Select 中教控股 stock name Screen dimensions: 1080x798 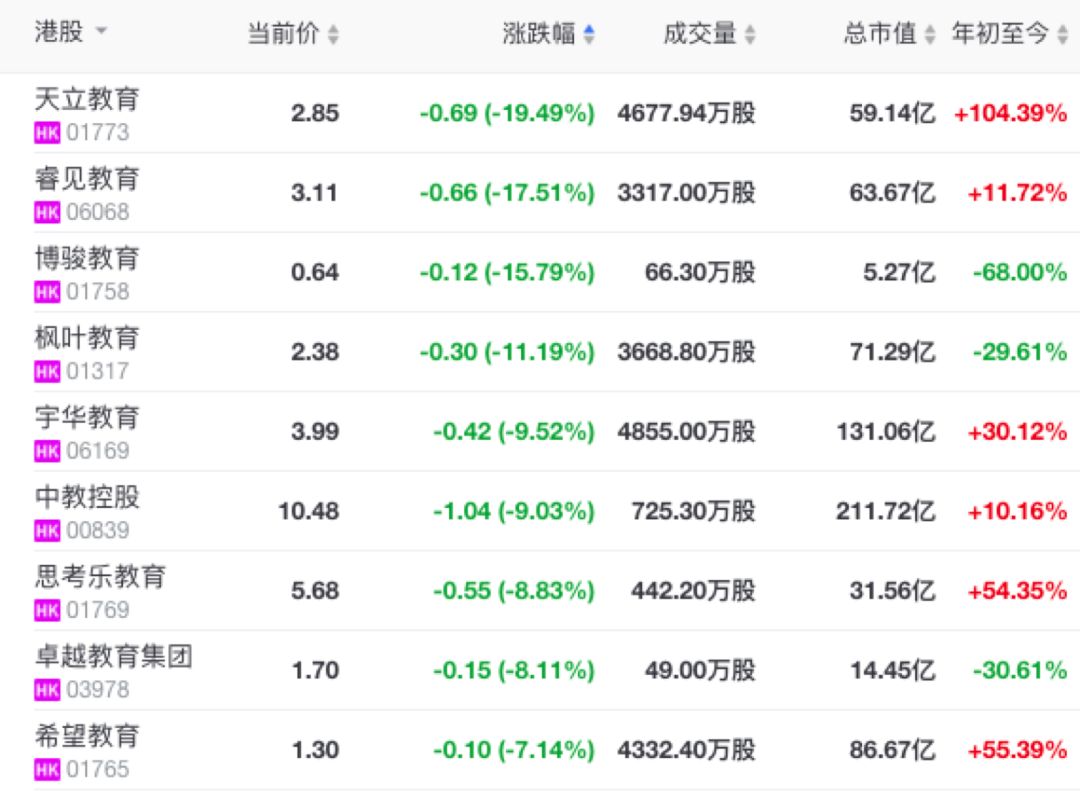[87, 497]
